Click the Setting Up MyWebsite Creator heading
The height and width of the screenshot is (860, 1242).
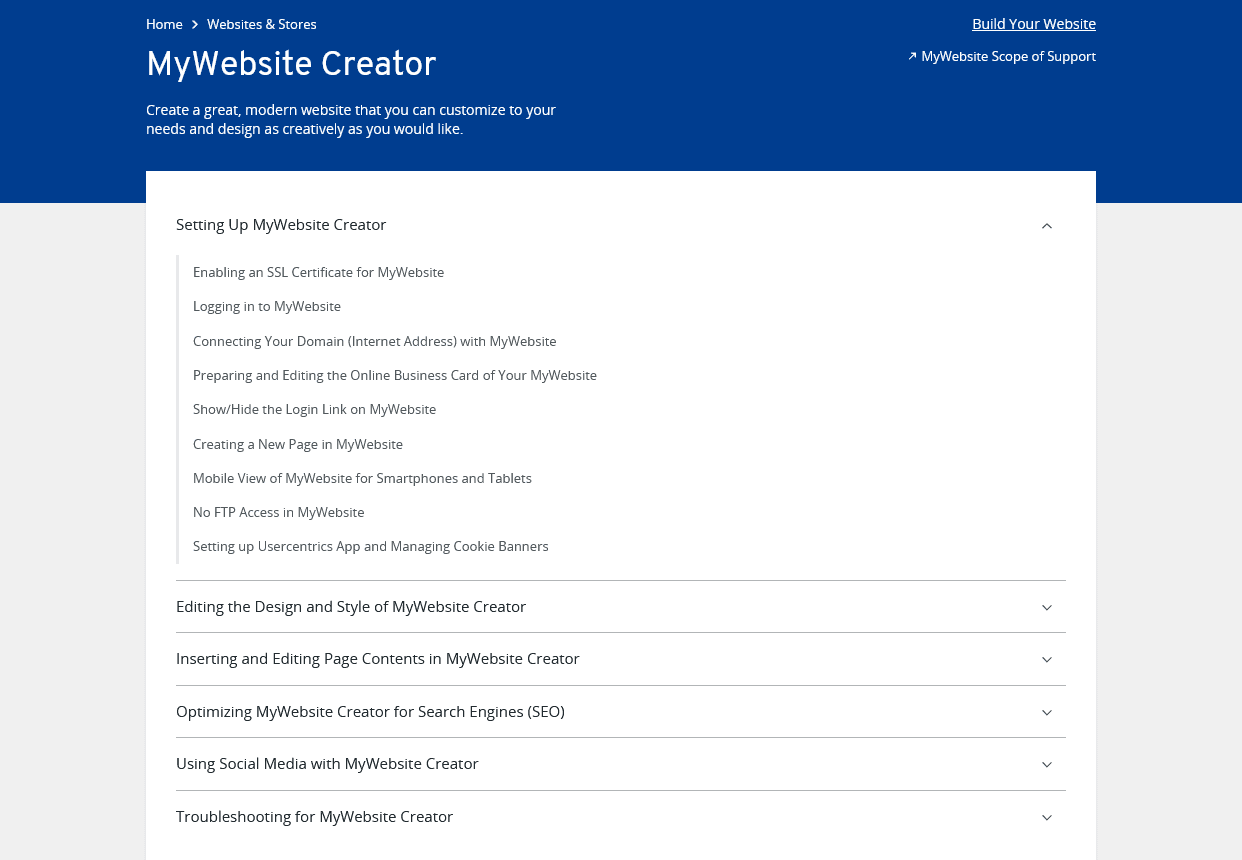(x=281, y=225)
